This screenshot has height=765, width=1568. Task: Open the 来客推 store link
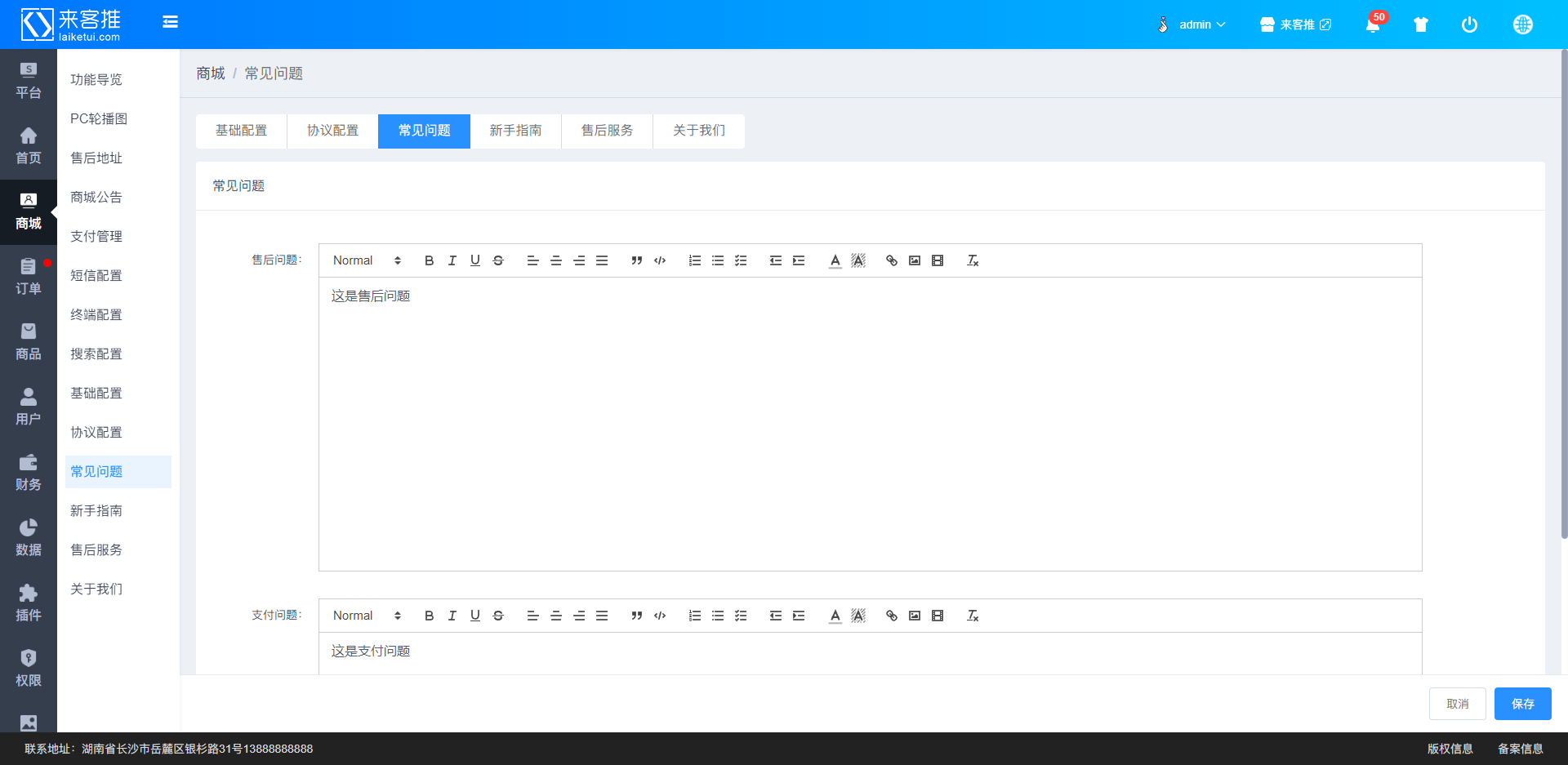[x=1295, y=24]
